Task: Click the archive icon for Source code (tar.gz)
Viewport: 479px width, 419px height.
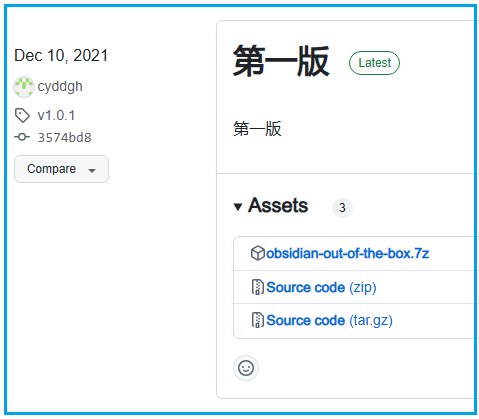Action: [257, 320]
